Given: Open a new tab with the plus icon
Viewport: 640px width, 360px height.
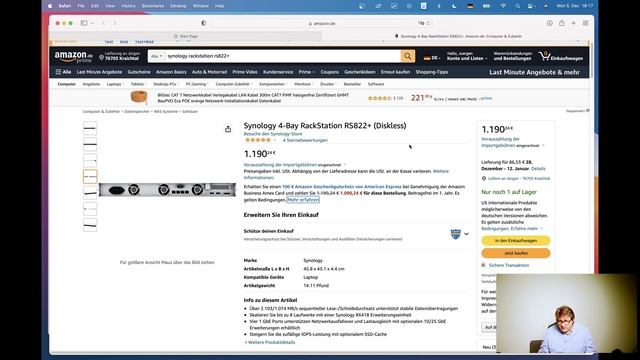Looking at the screenshot, I should [x=573, y=23].
